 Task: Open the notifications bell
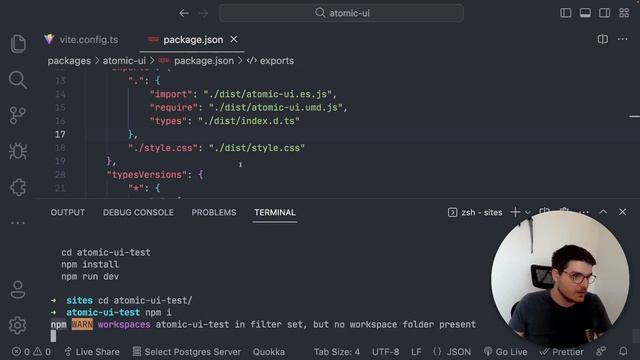[x=623, y=351]
